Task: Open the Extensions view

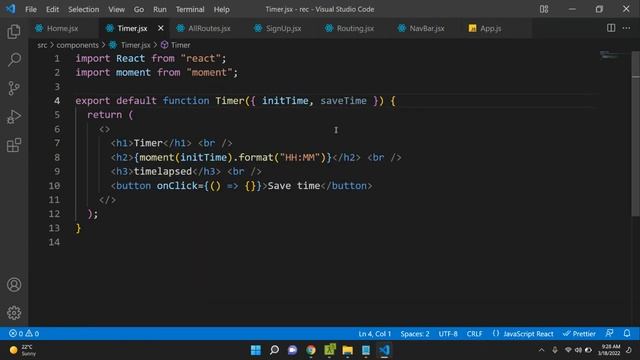Action: point(14,145)
